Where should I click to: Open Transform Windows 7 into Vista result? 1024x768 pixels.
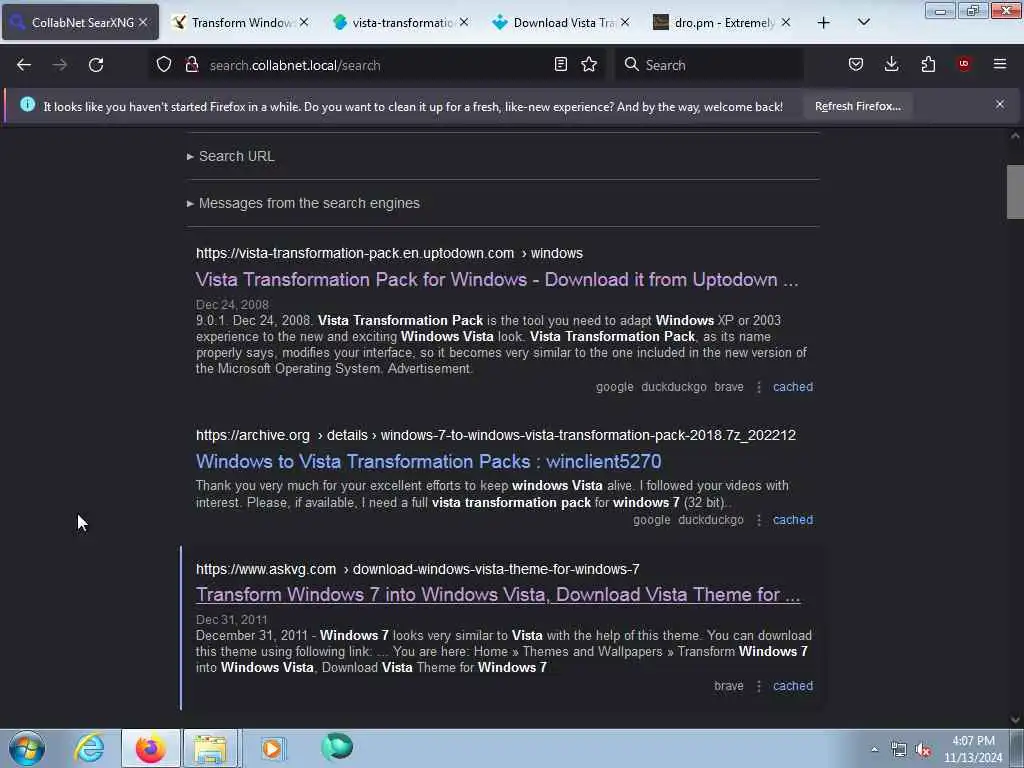(498, 595)
